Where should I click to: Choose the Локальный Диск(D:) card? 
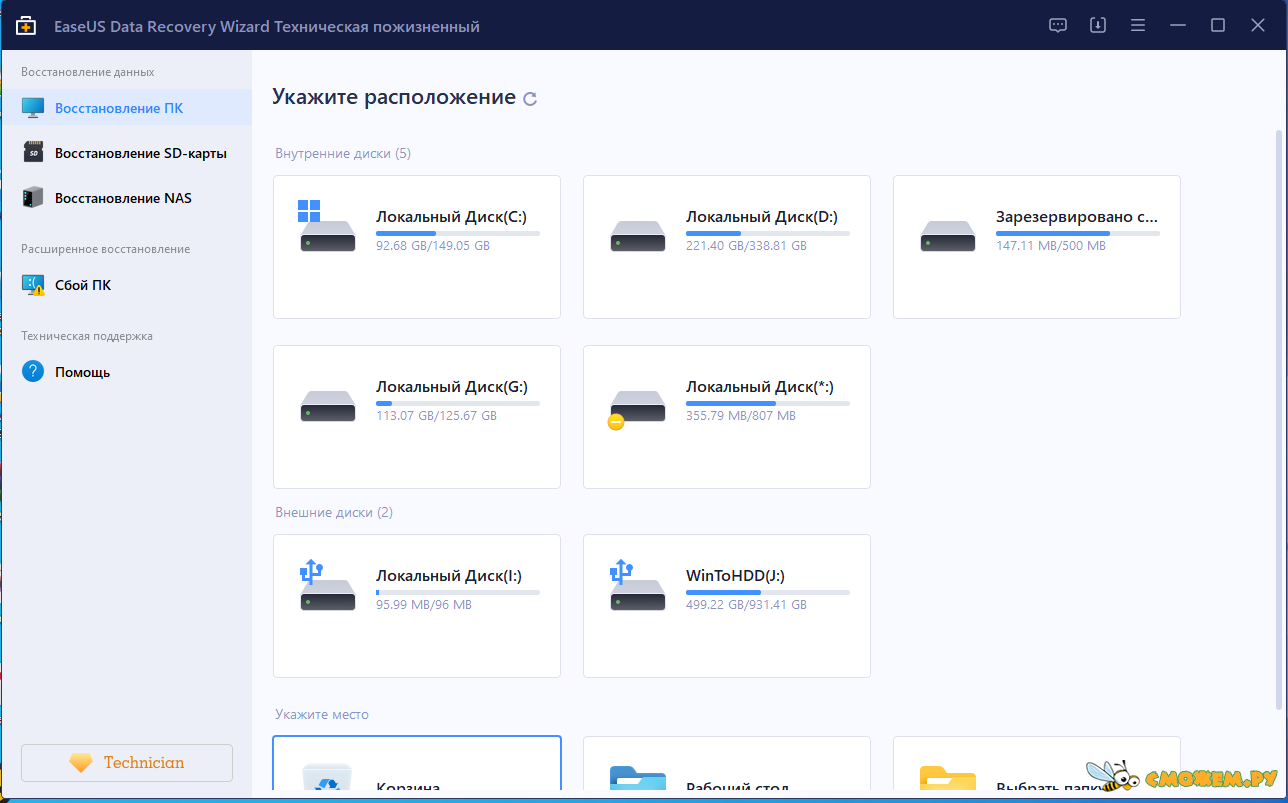click(727, 247)
